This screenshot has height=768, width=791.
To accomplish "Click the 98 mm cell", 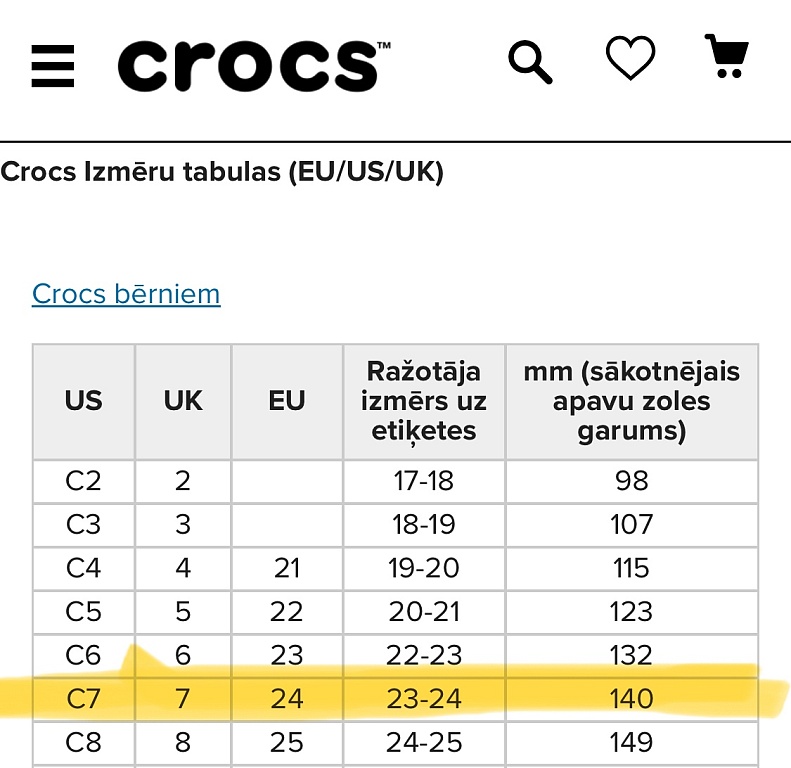I will pyautogui.click(x=632, y=481).
